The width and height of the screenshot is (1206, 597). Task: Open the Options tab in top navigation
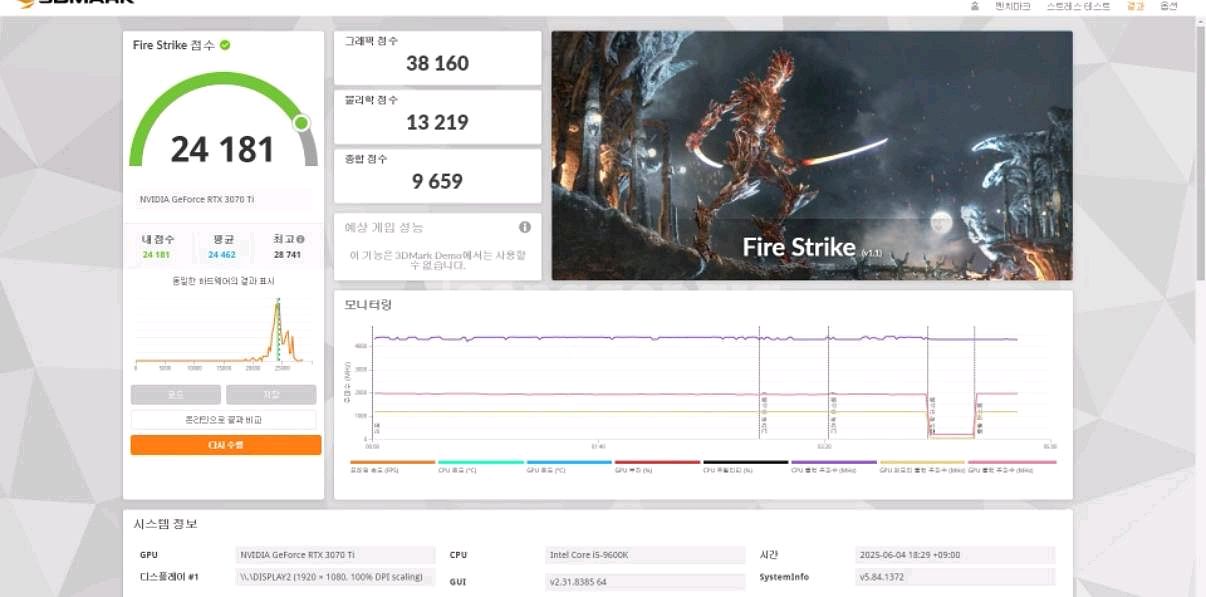tap(1168, 6)
